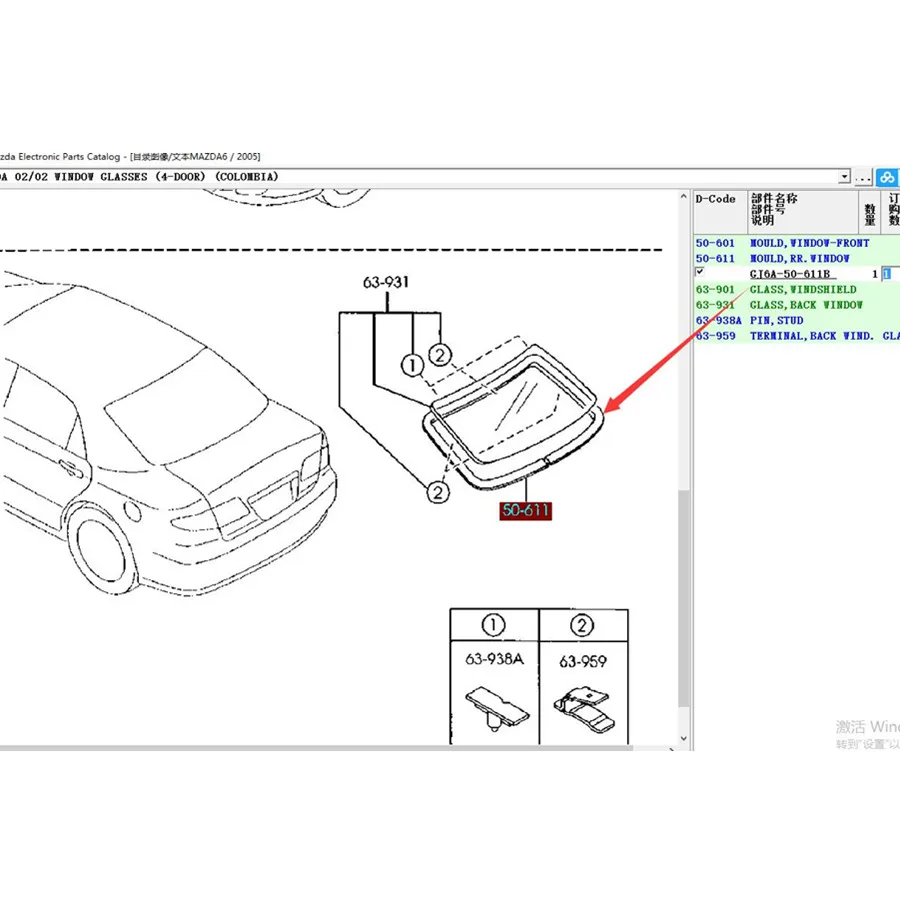Select the 63-959 terminal illustration
900x900 pixels.
[x=583, y=711]
